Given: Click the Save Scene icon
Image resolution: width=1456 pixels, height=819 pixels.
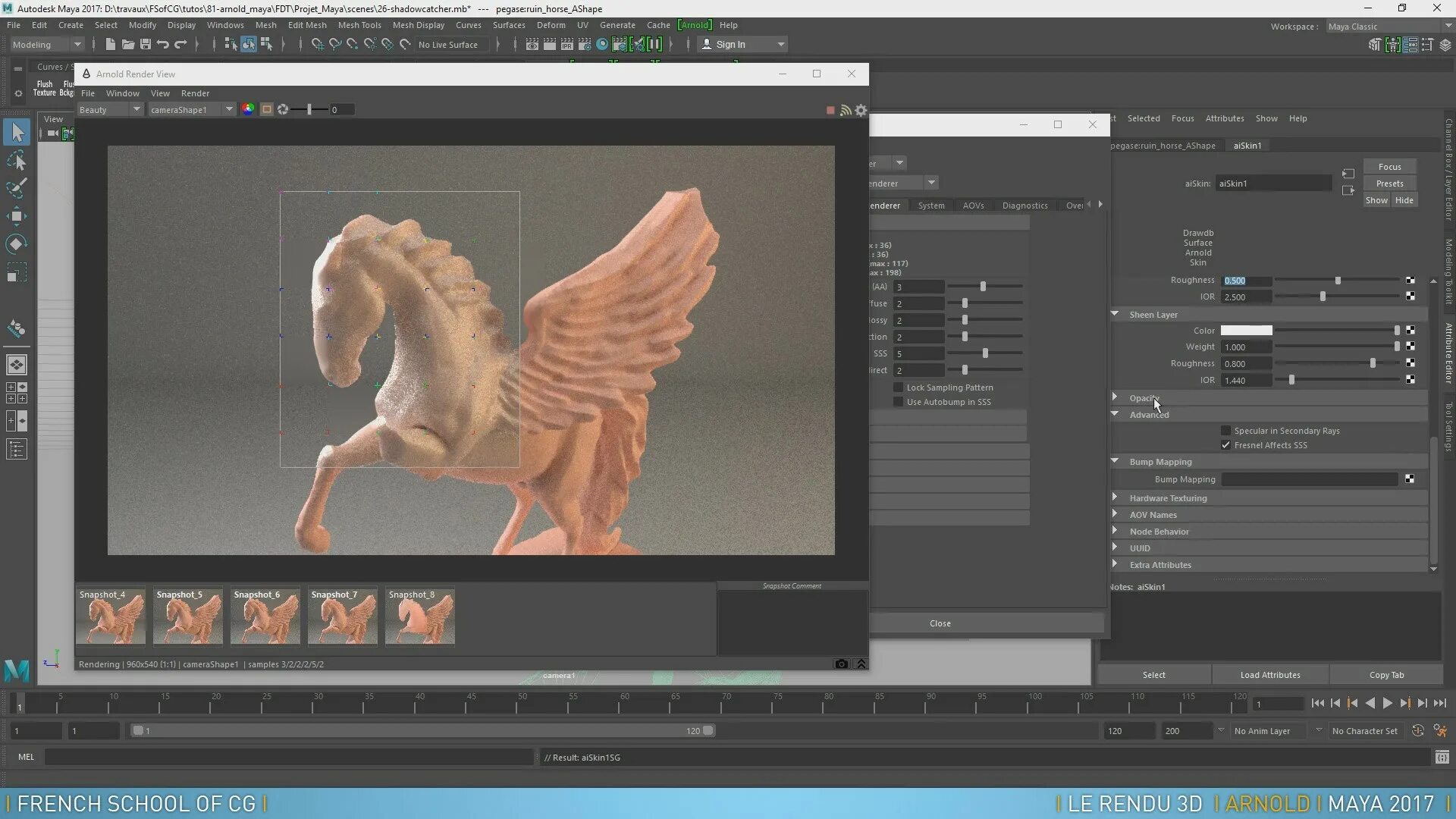Looking at the screenshot, I should click(146, 44).
